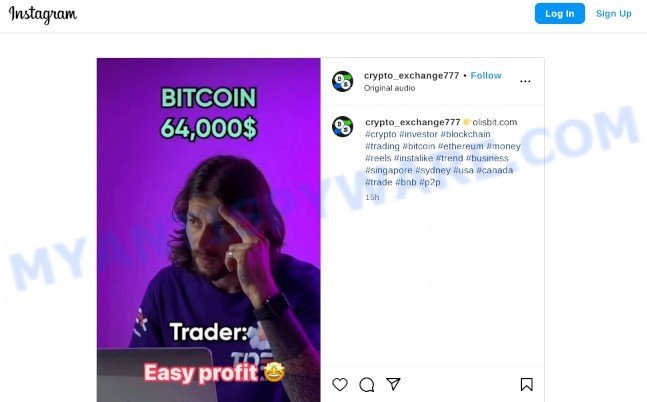Open the crypto_exchange777 username in header
Viewport: 647px width, 402px height.
tap(411, 76)
